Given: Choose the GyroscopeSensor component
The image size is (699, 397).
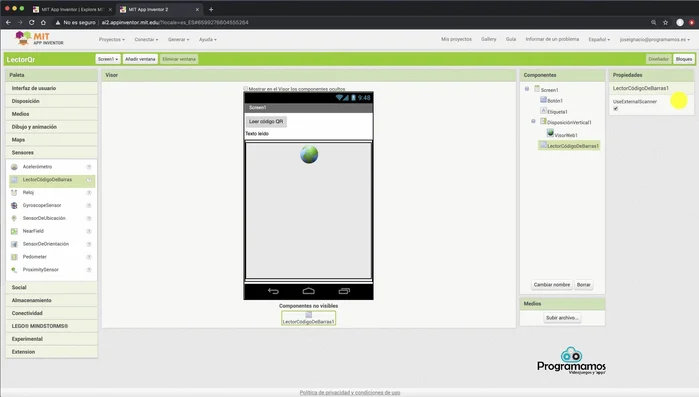Looking at the screenshot, I should click(41, 205).
